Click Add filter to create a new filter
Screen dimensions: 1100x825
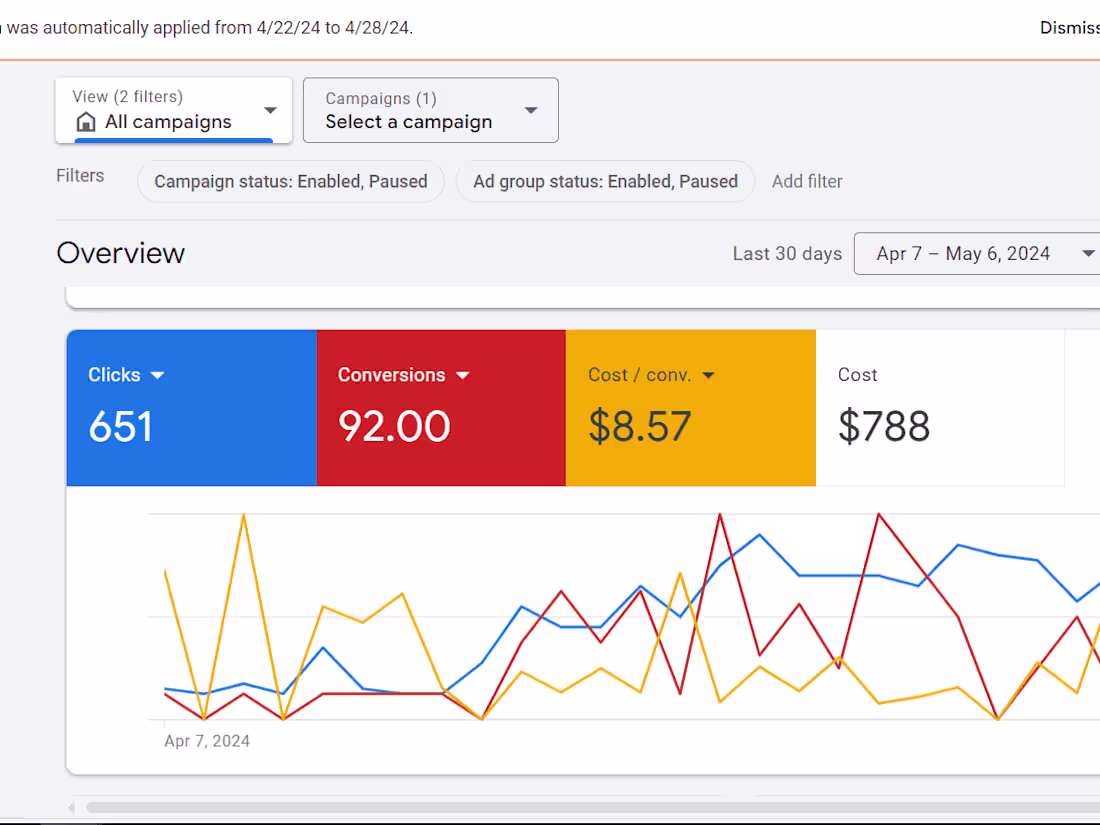pos(807,181)
